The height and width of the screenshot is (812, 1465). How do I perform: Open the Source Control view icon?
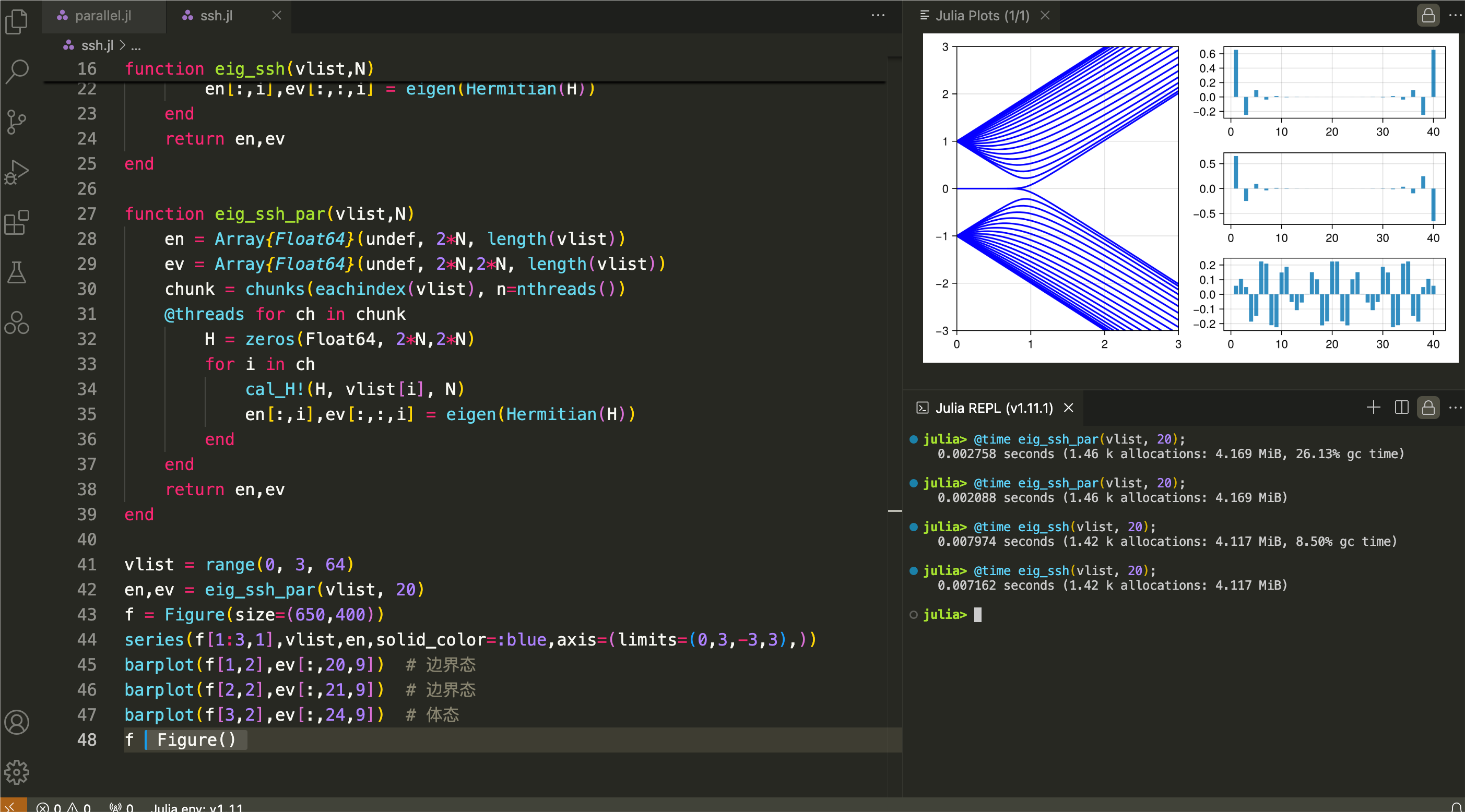pyautogui.click(x=17, y=122)
